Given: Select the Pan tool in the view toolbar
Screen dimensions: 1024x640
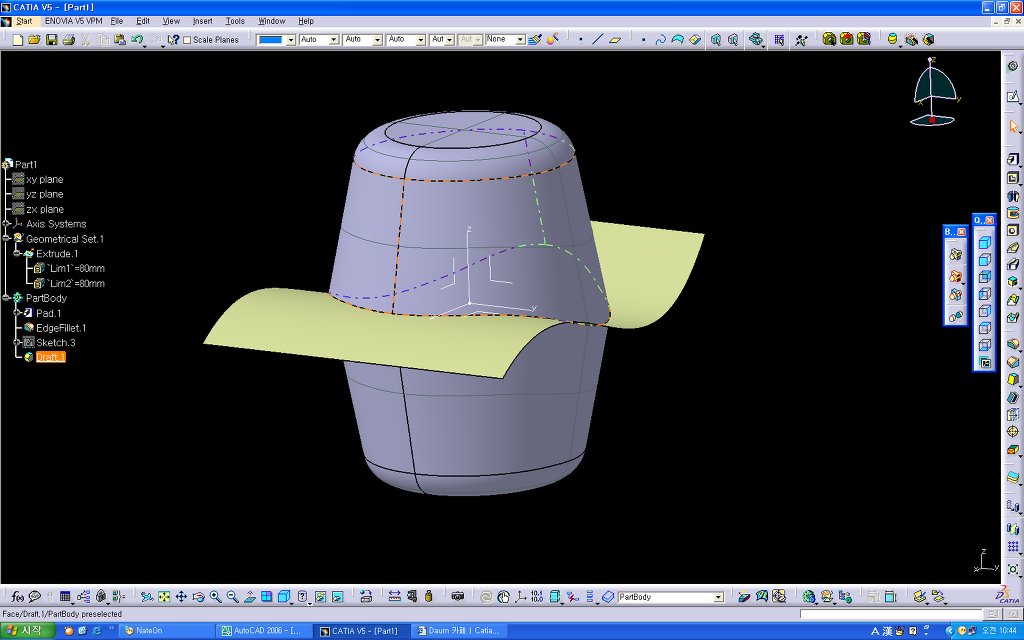Looking at the screenshot, I should (181, 597).
